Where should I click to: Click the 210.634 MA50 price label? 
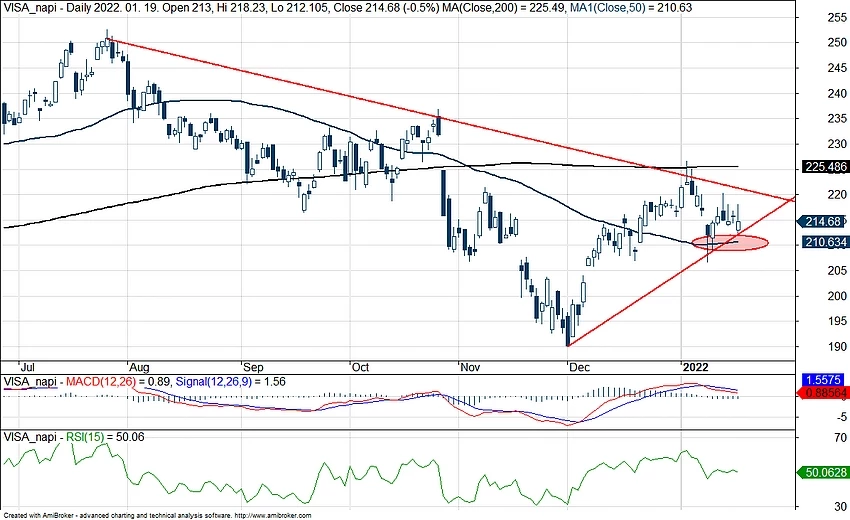(825, 242)
